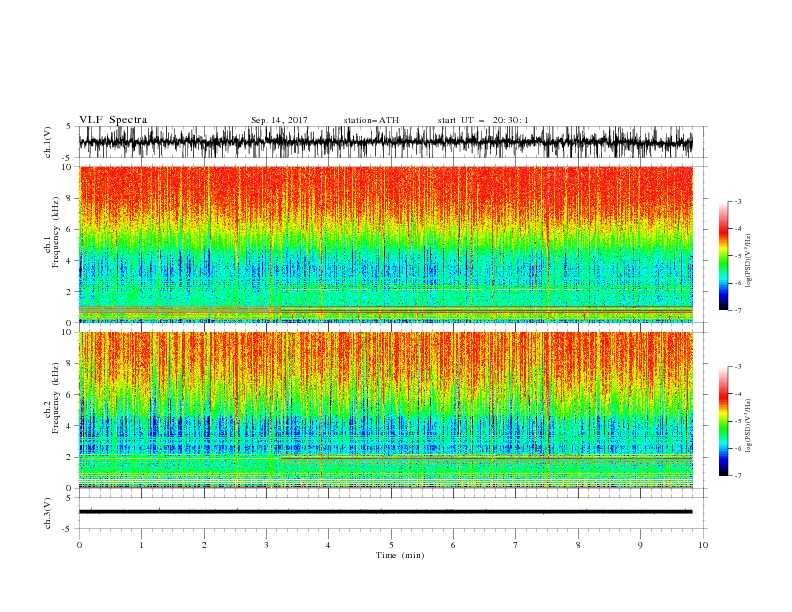792x612 pixels.
Task: Click the ch.1 voltage waveform trace
Action: coord(385,142)
